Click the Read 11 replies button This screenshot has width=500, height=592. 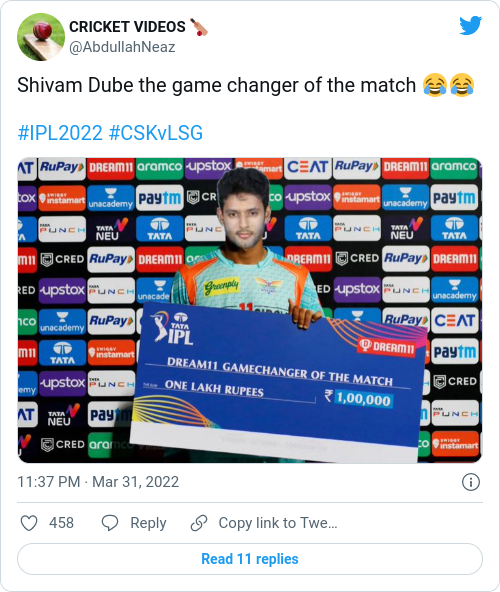pos(250,559)
